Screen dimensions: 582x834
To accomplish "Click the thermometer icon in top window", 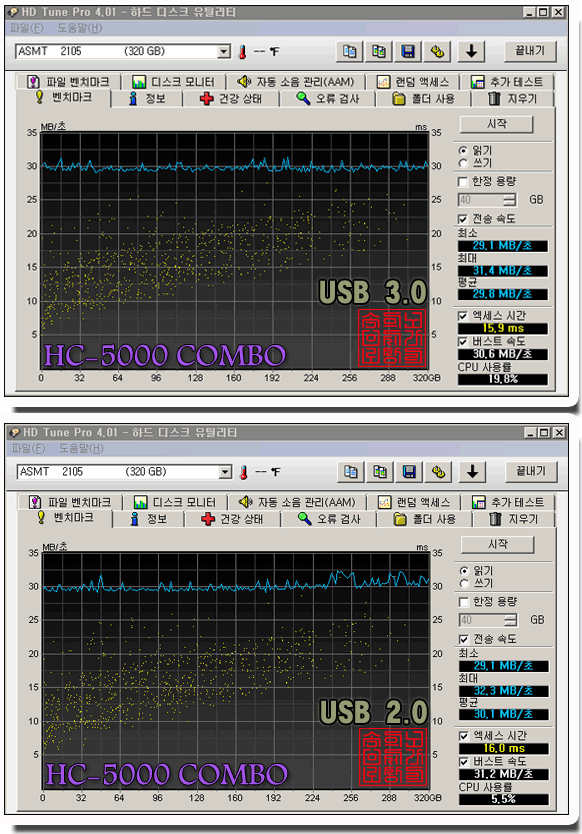I will pyautogui.click(x=243, y=52).
